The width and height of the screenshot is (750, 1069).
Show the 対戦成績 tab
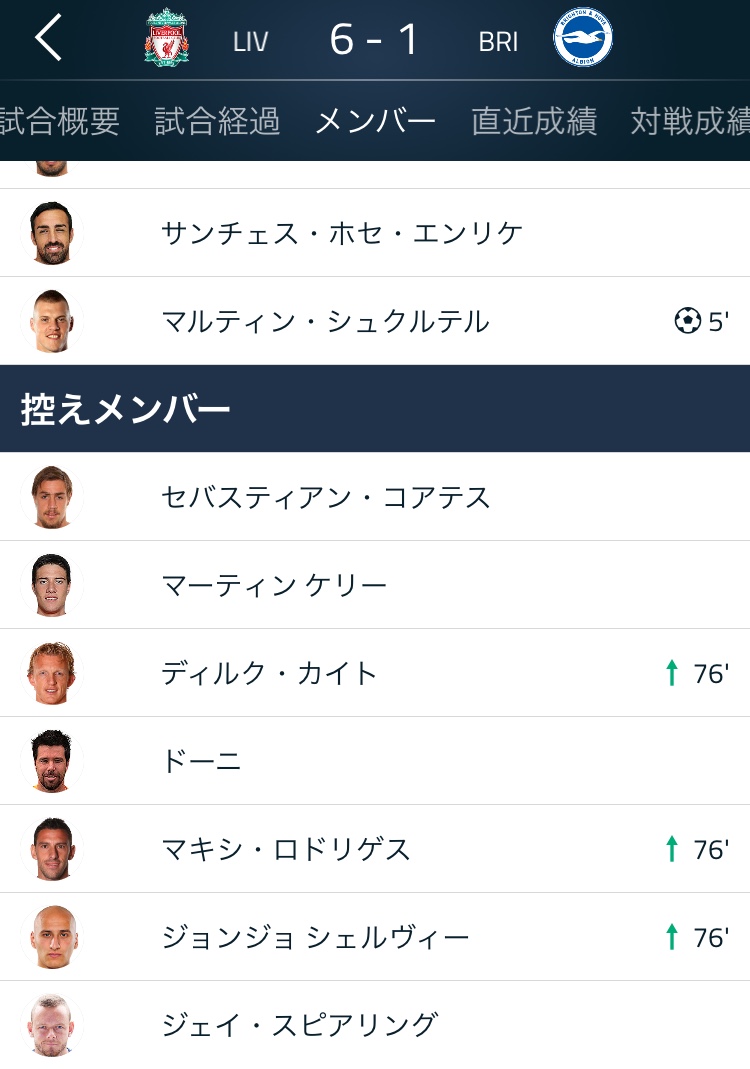690,121
